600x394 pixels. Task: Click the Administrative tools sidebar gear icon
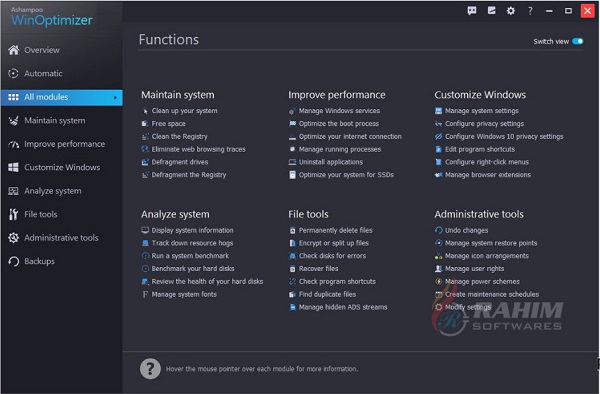pyautogui.click(x=13, y=238)
